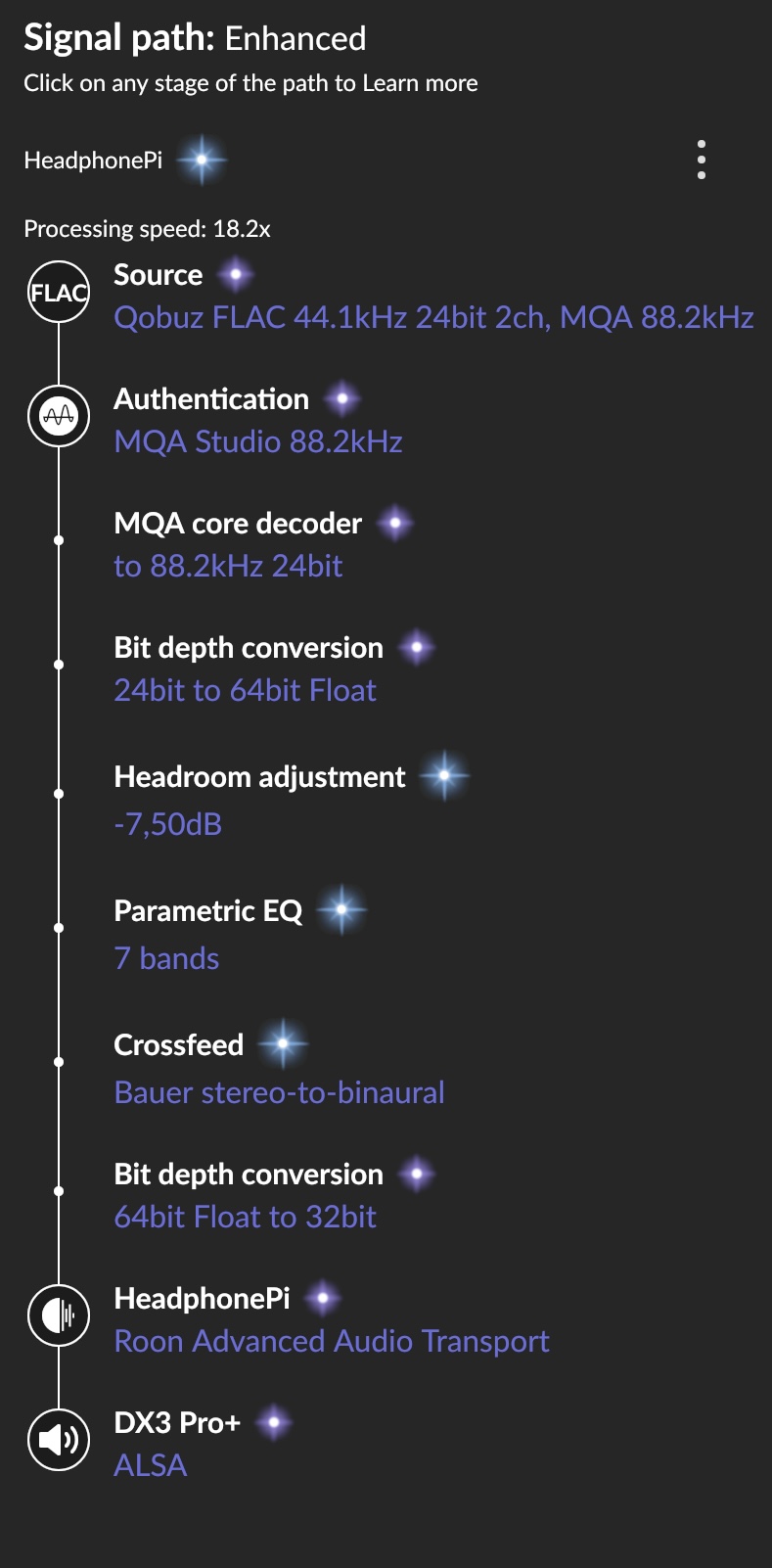Image resolution: width=772 pixels, height=1568 pixels.
Task: Open the three-dot options menu
Action: coord(702,160)
